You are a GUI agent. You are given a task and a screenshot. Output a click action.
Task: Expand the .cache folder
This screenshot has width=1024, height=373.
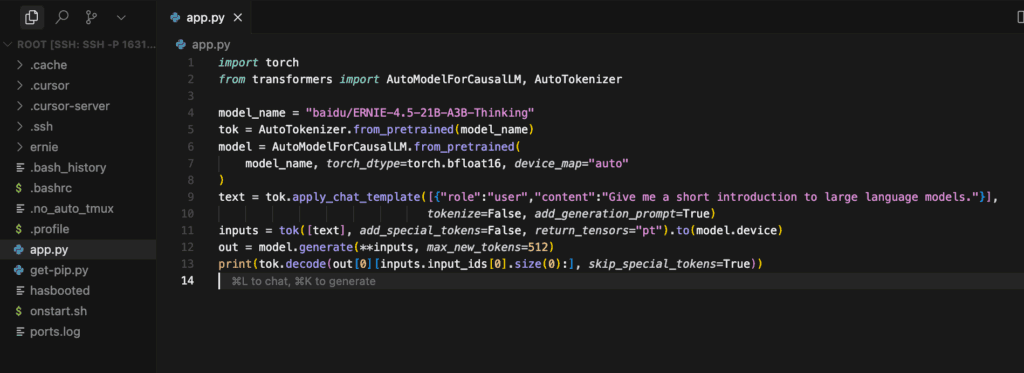[78, 65]
